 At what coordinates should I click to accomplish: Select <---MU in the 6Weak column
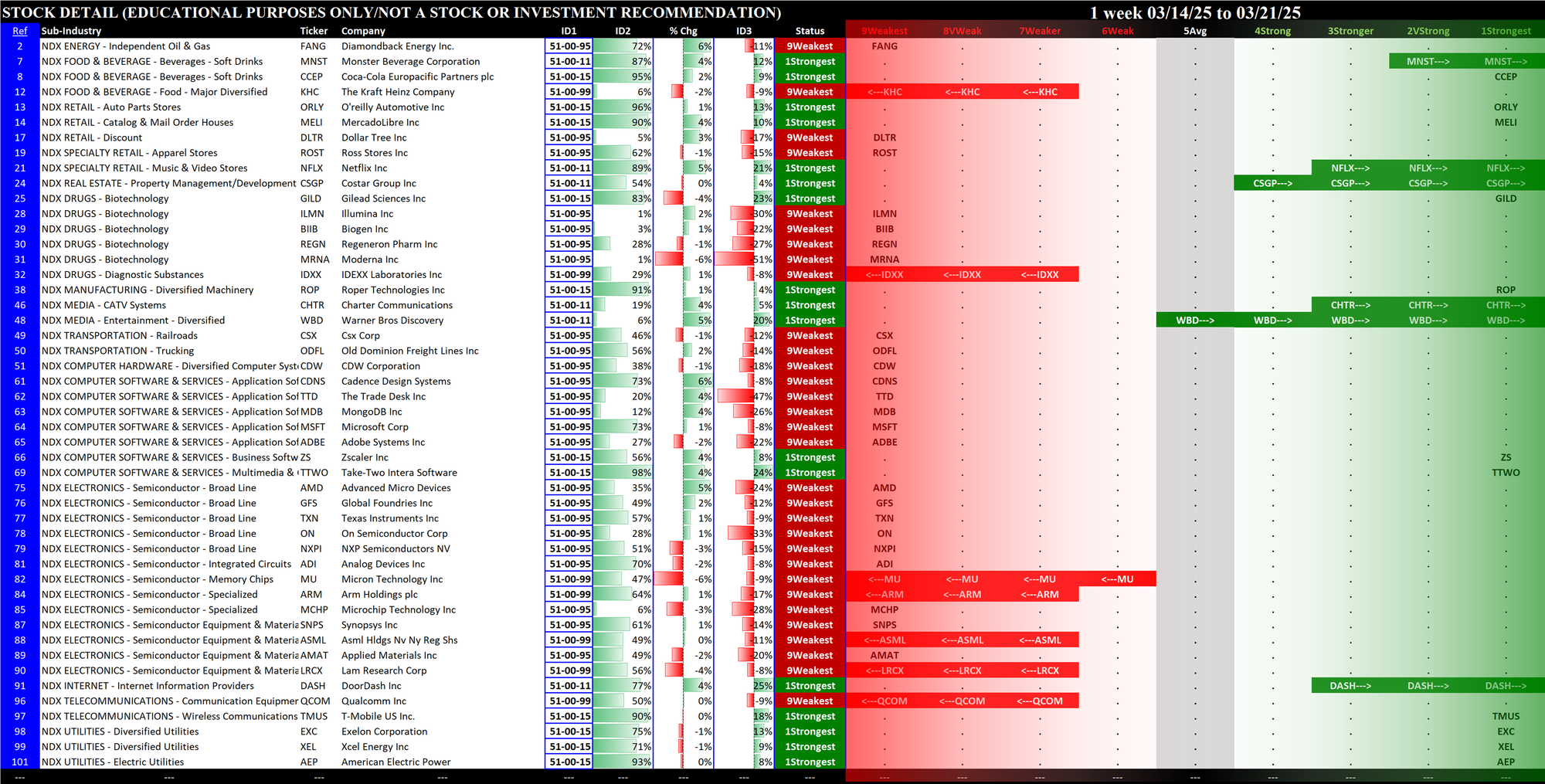pos(1118,579)
